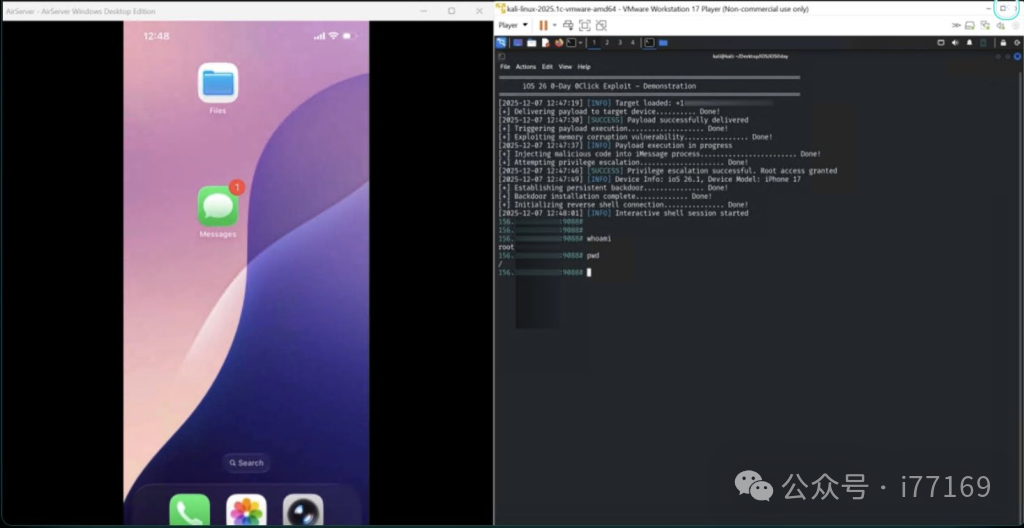Viewport: 1024px width, 528px height.
Task: Tap the Search pill on iPhone home
Action: click(x=246, y=463)
